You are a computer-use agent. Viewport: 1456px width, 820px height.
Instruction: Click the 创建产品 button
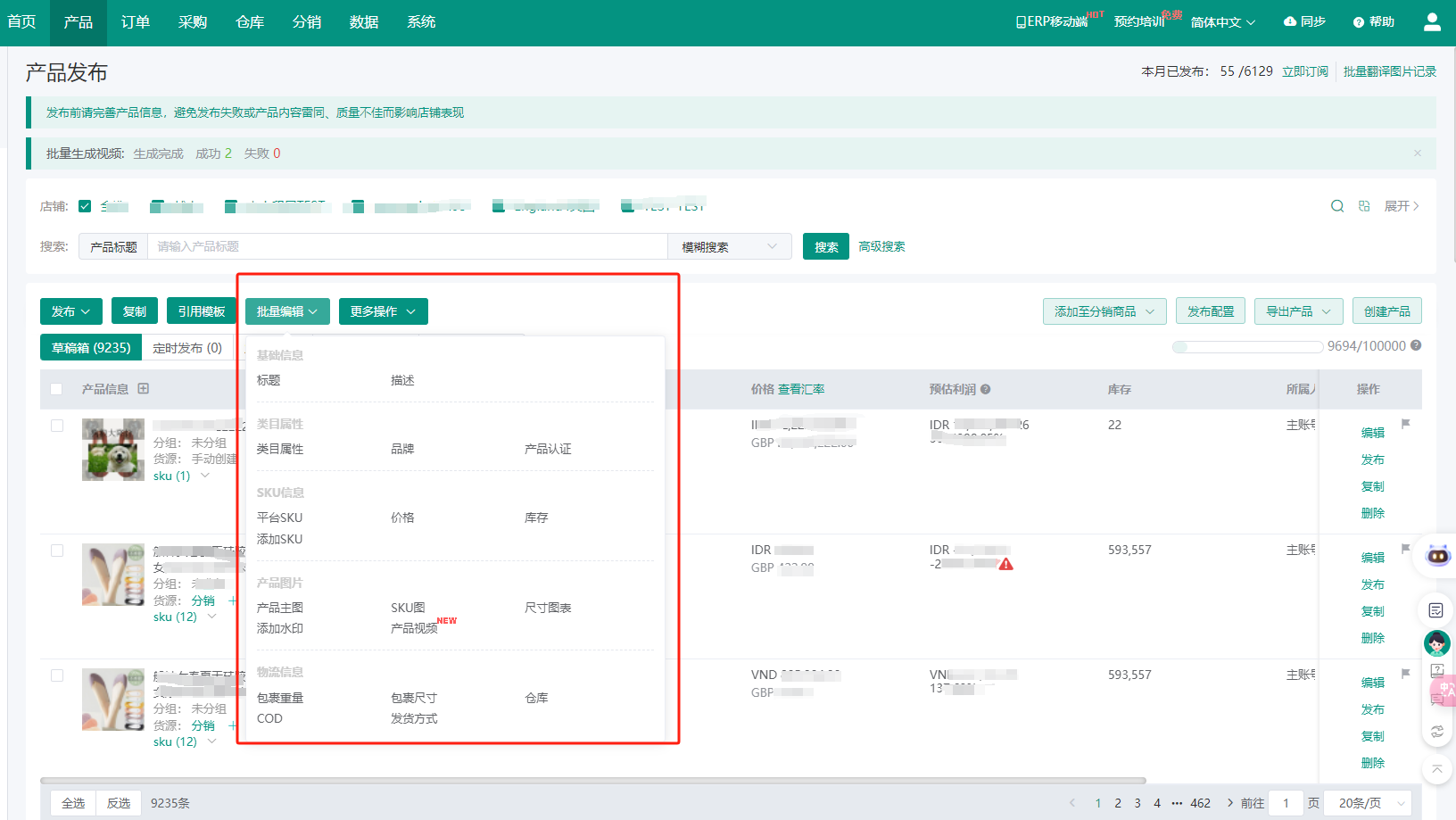click(1387, 311)
